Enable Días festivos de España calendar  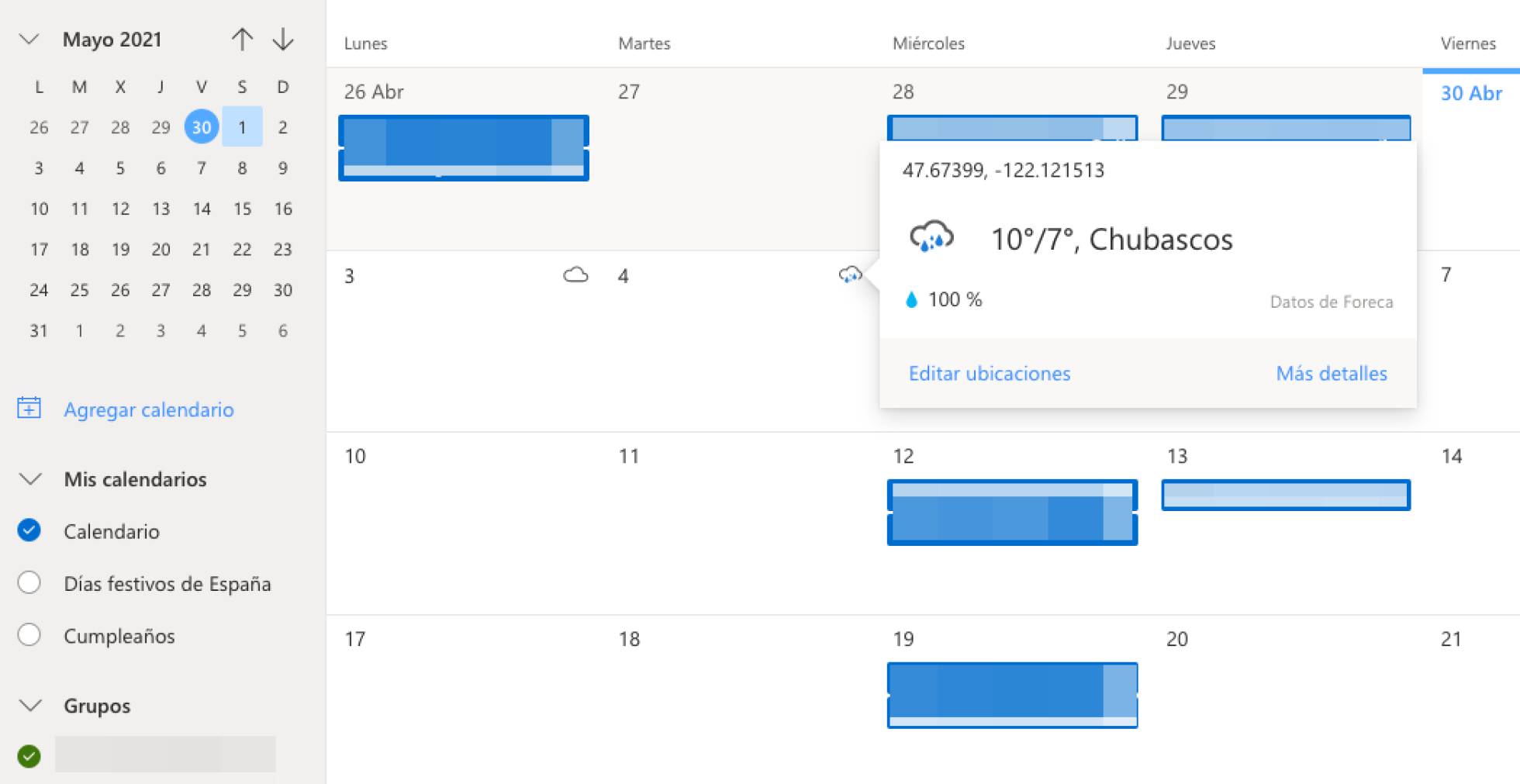(29, 582)
